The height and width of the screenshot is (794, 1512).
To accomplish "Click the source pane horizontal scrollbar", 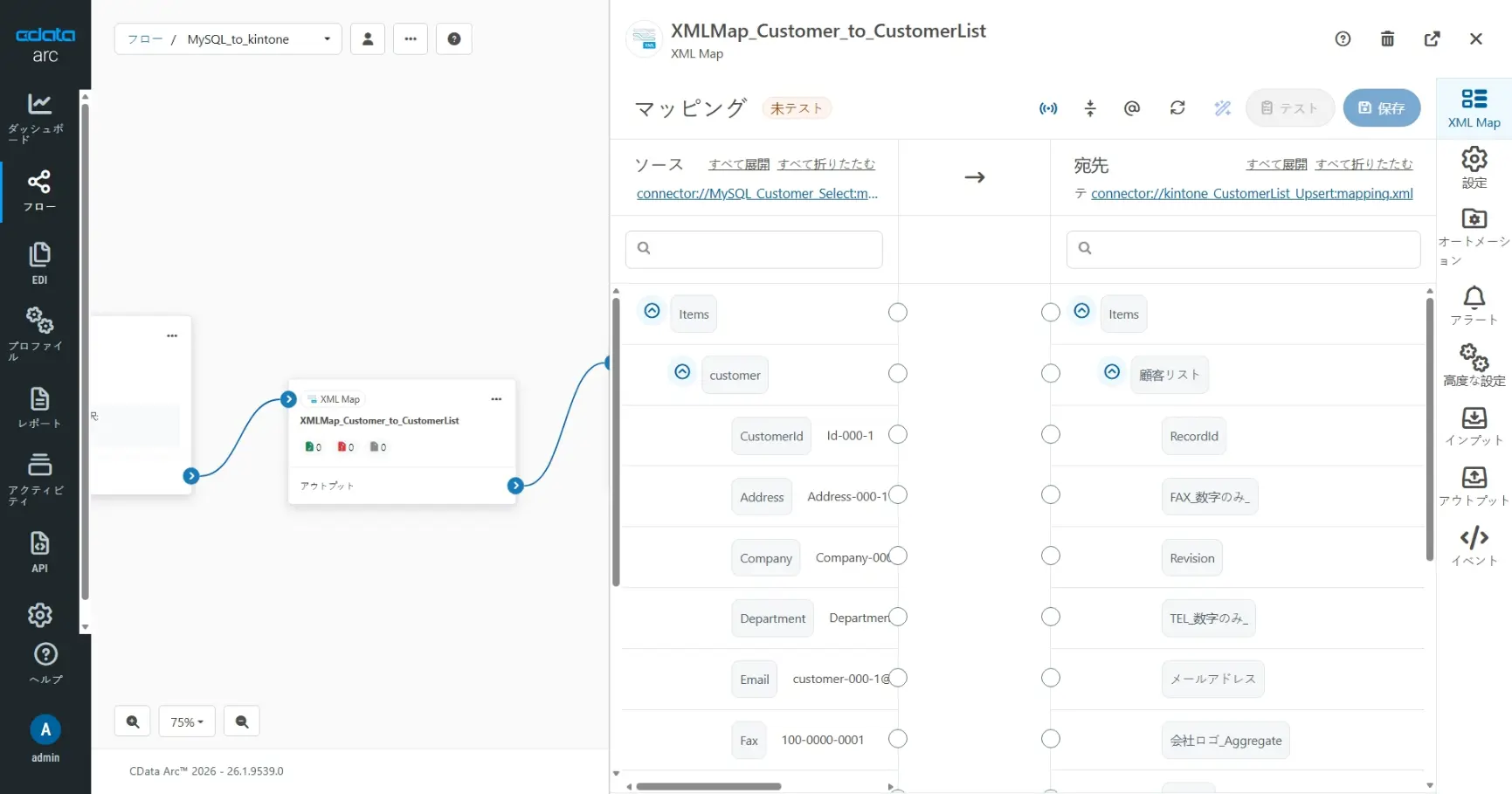I will coord(708,786).
